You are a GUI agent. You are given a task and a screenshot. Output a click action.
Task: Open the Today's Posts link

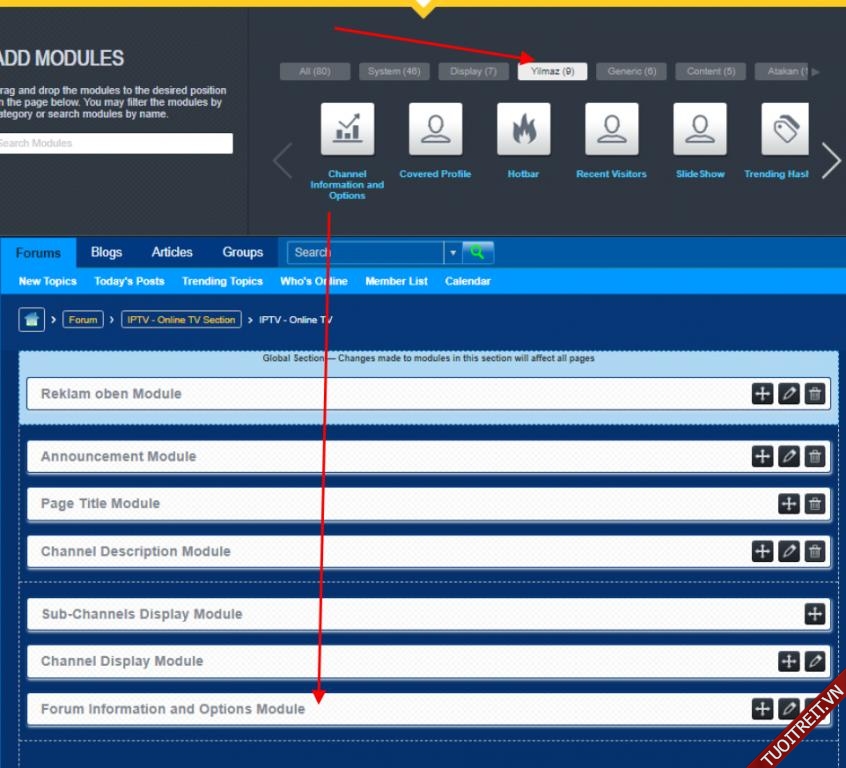[x=129, y=281]
